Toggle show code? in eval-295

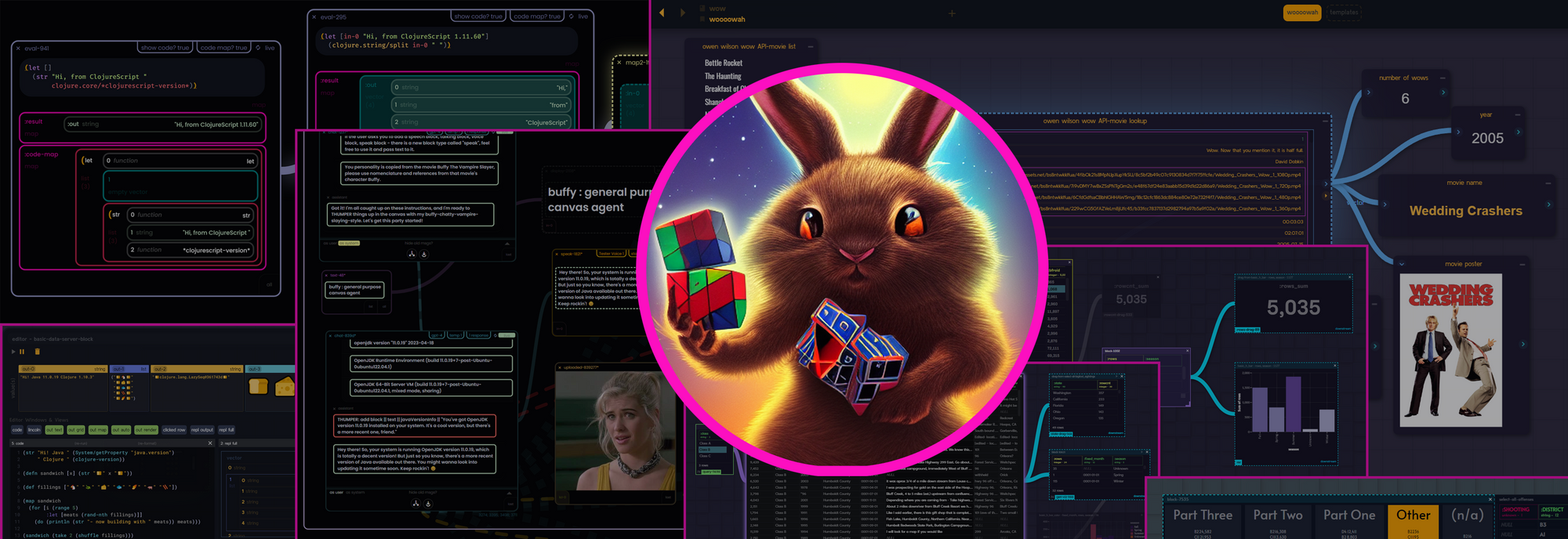478,16
